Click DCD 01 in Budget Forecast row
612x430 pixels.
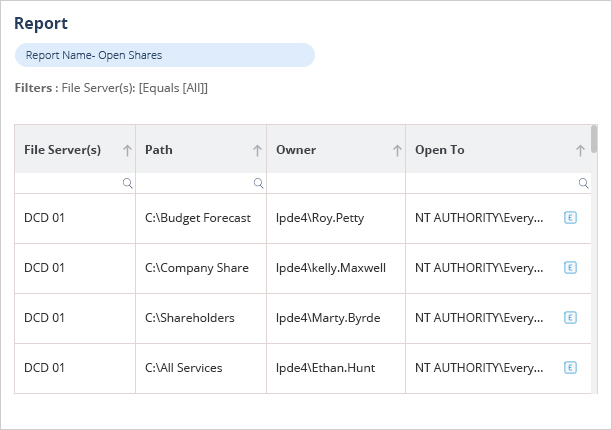(44, 217)
